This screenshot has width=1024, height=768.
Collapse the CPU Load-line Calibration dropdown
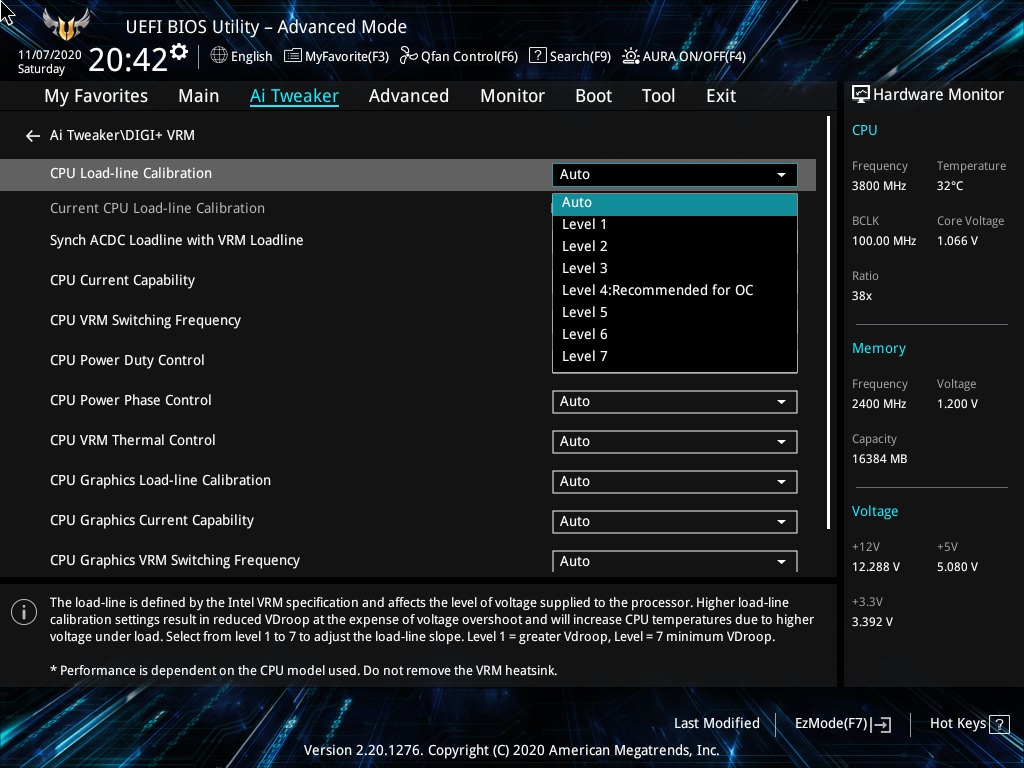(675, 174)
